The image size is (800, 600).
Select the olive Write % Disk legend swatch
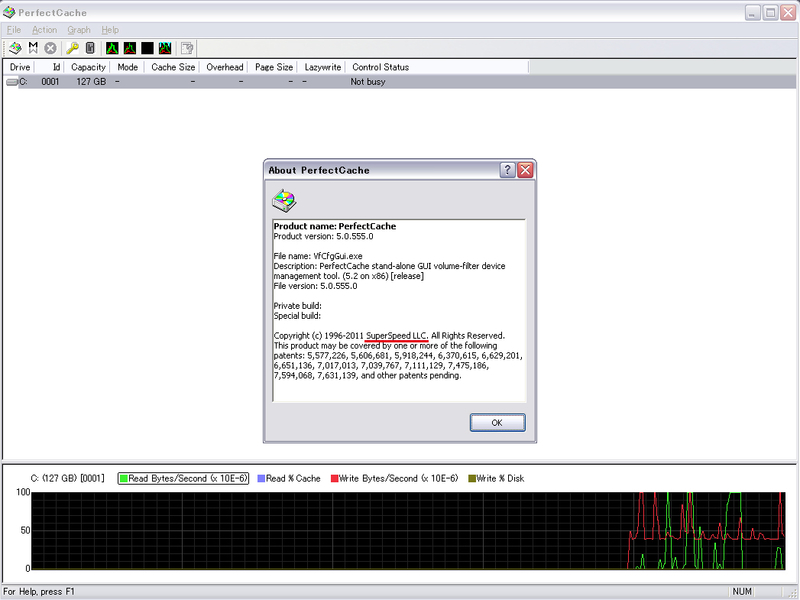click(472, 479)
